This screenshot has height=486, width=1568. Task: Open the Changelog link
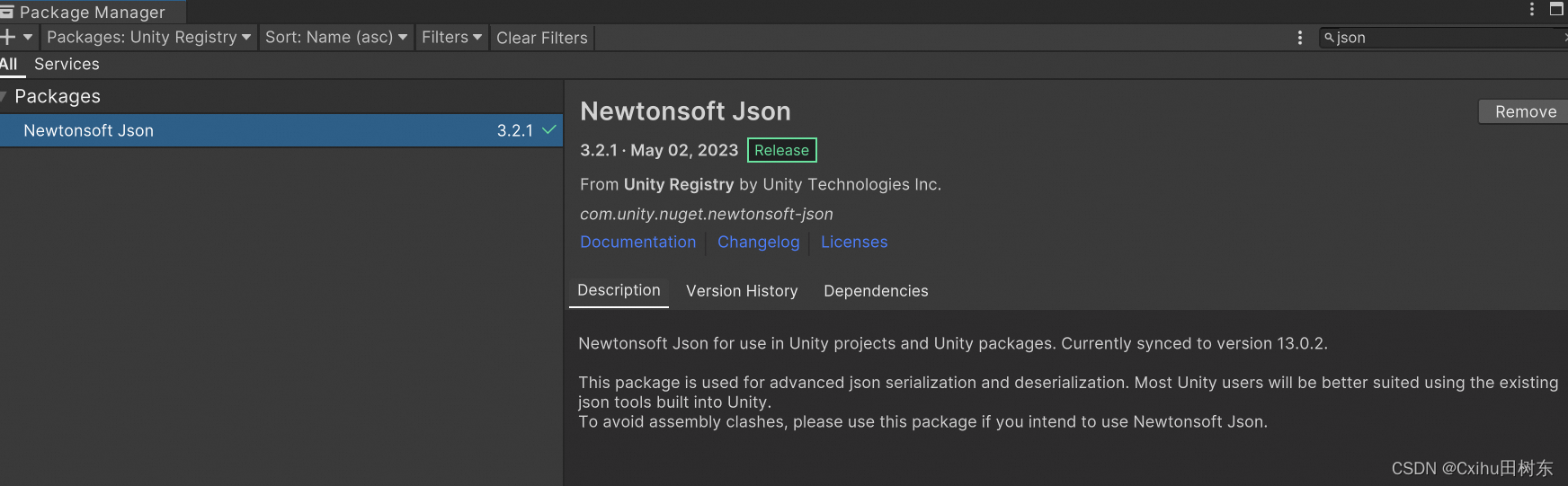coord(758,242)
